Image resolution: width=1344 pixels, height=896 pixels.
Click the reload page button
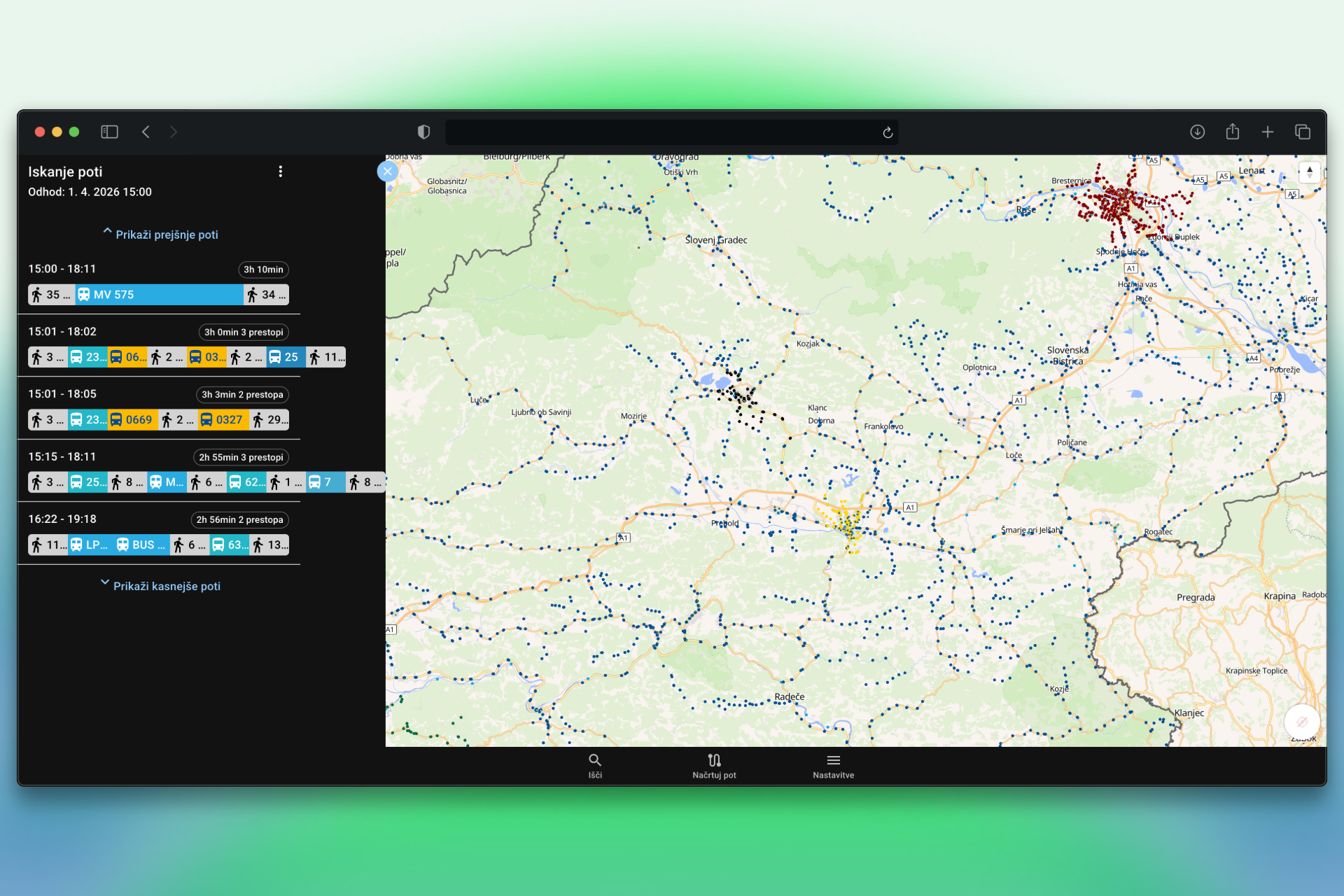click(887, 132)
